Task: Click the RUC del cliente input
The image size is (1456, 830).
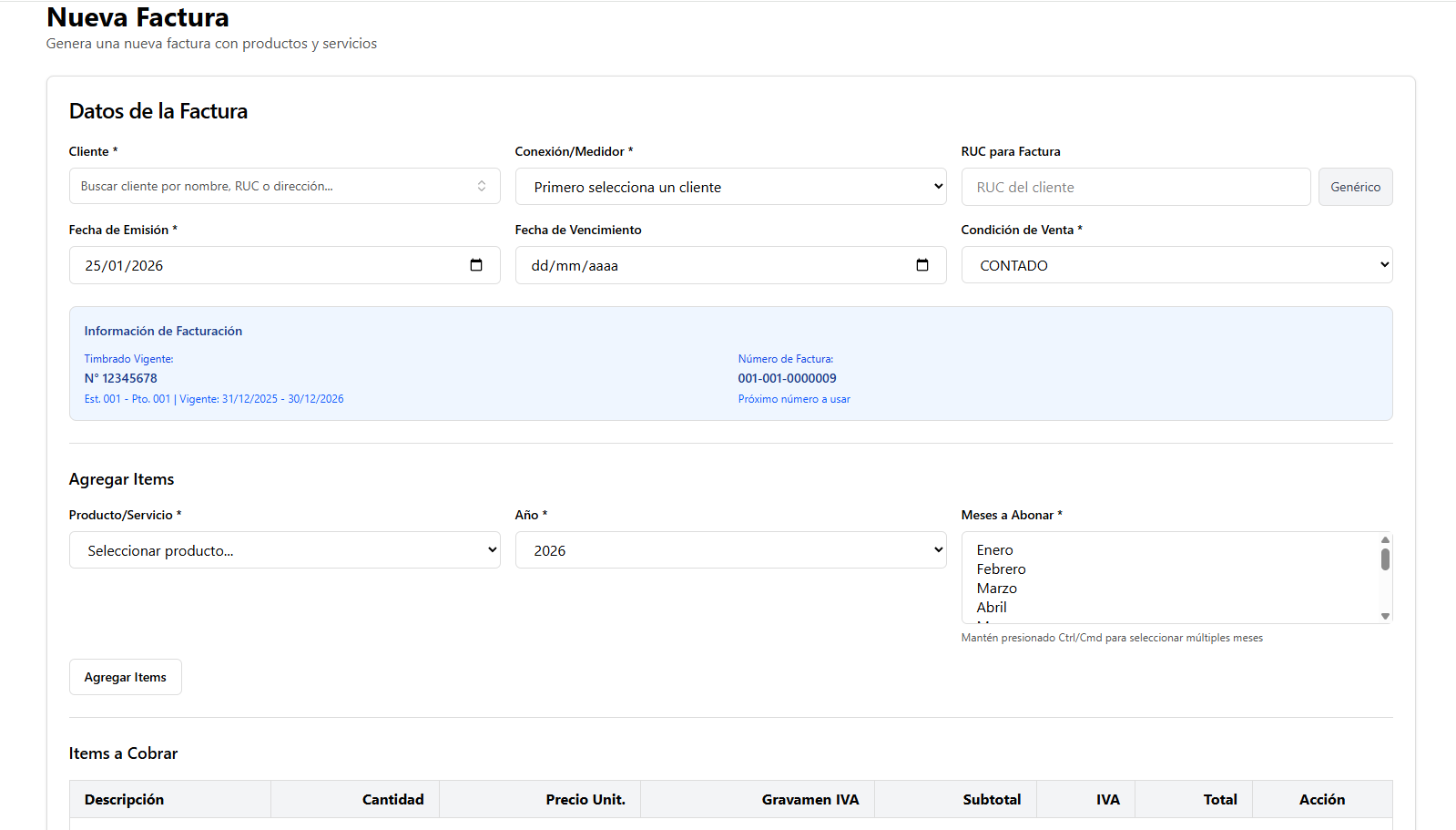Action: tap(1135, 187)
